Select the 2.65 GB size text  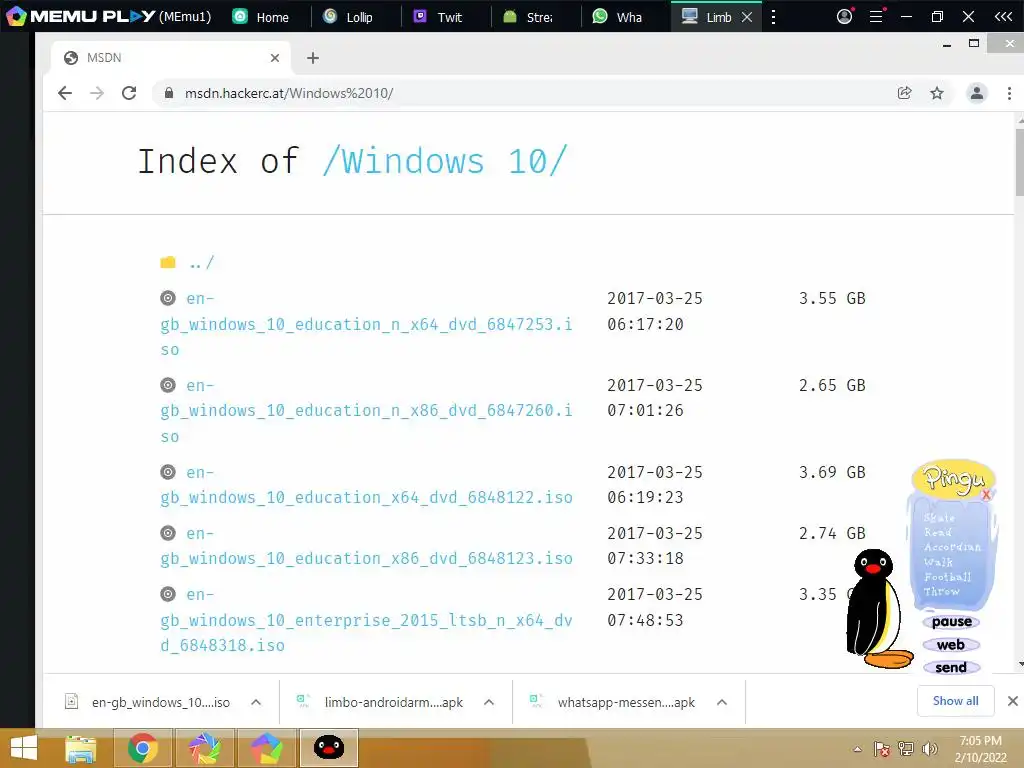pos(832,385)
